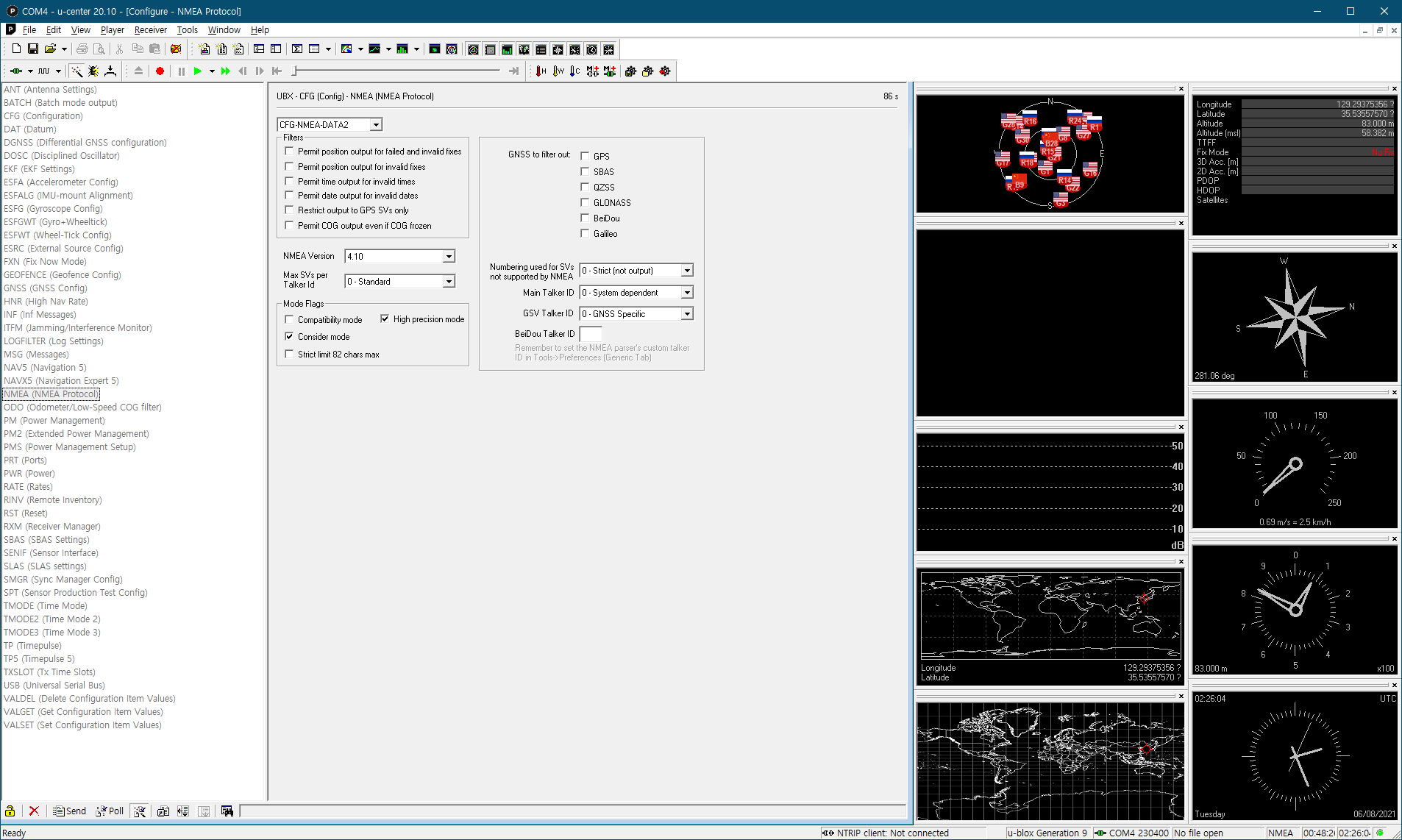Select PRT (Ports) in message list
Image resolution: width=1402 pixels, height=840 pixels.
click(25, 460)
